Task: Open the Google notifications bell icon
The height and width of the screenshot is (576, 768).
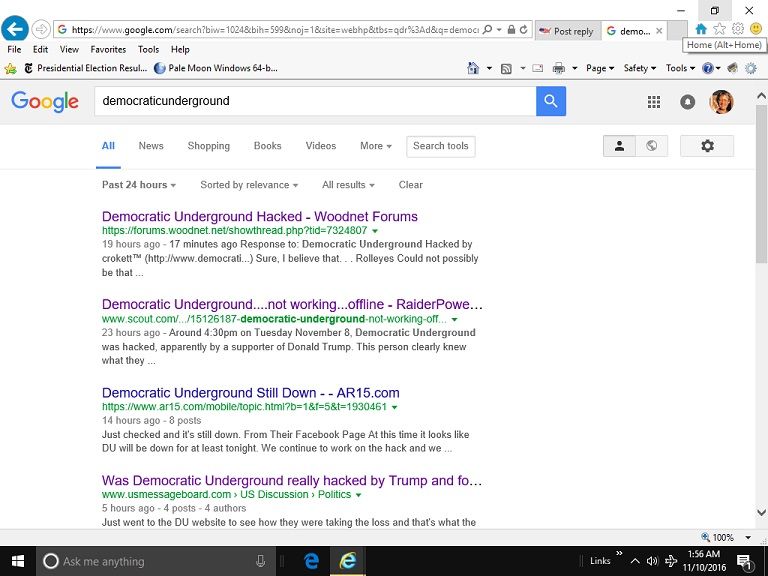Action: click(688, 102)
